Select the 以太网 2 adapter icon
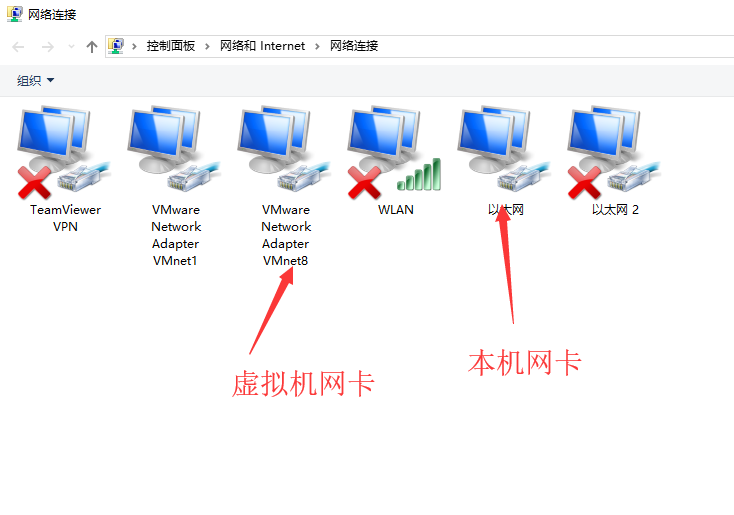Viewport: 734px width, 515px height. tap(614, 153)
